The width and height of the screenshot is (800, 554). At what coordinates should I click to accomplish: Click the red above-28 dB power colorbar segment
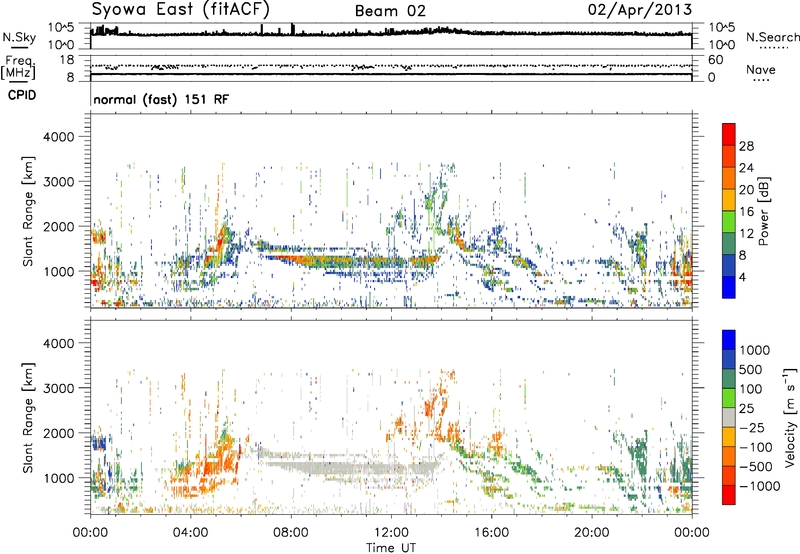729,134
